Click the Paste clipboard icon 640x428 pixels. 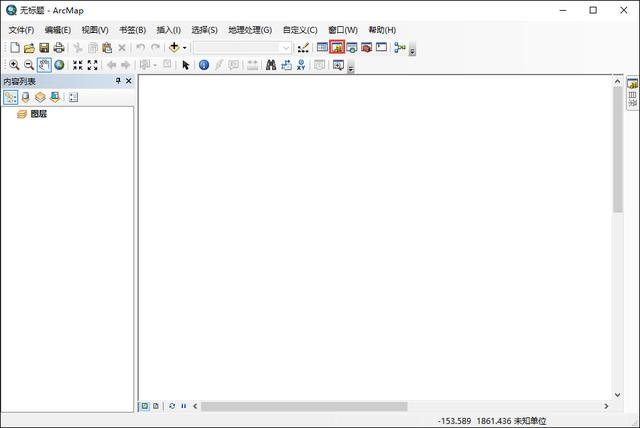(107, 48)
